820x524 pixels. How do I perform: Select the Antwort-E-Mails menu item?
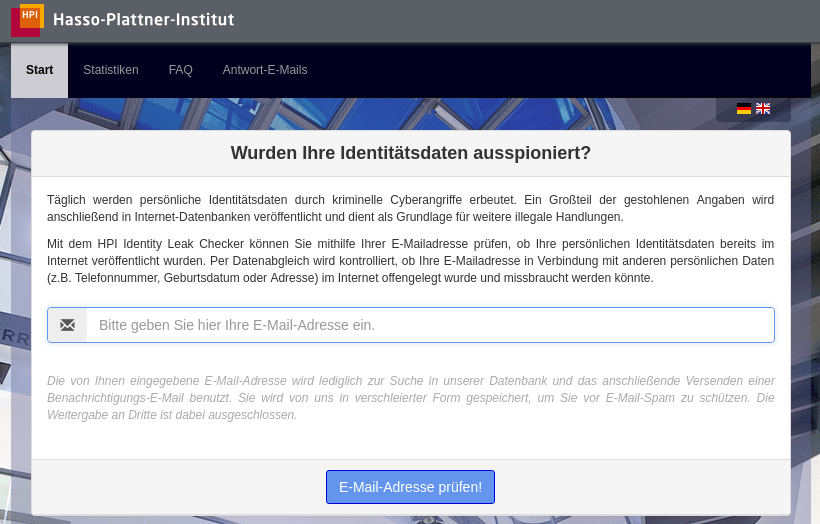pos(265,70)
